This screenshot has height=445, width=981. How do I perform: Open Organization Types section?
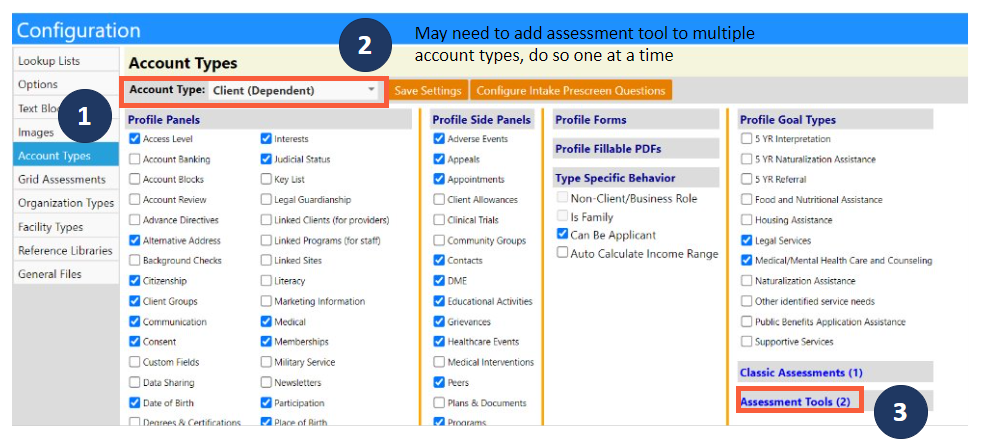click(x=66, y=203)
